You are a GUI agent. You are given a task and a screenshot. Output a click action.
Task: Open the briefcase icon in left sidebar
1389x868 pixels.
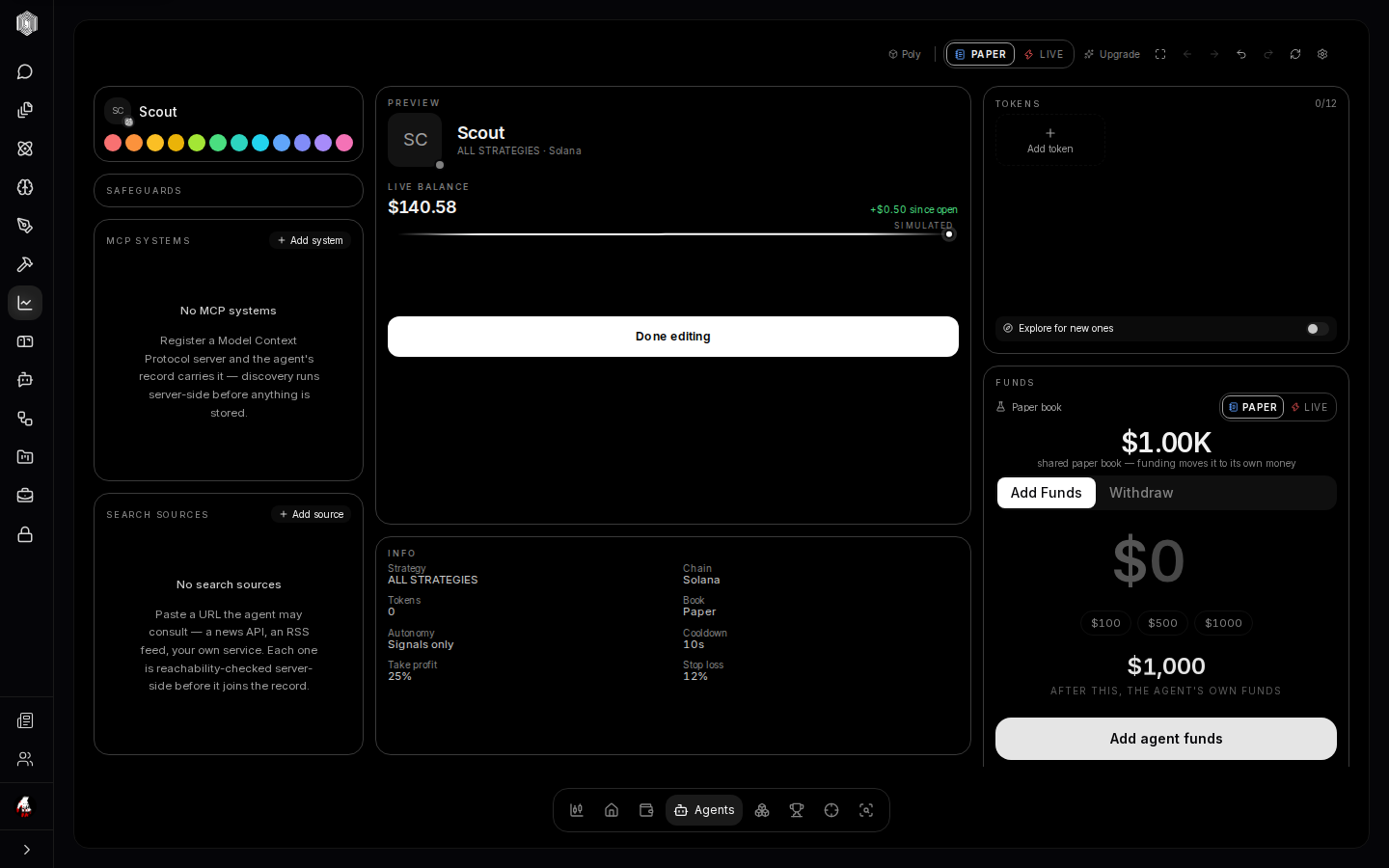[25, 496]
